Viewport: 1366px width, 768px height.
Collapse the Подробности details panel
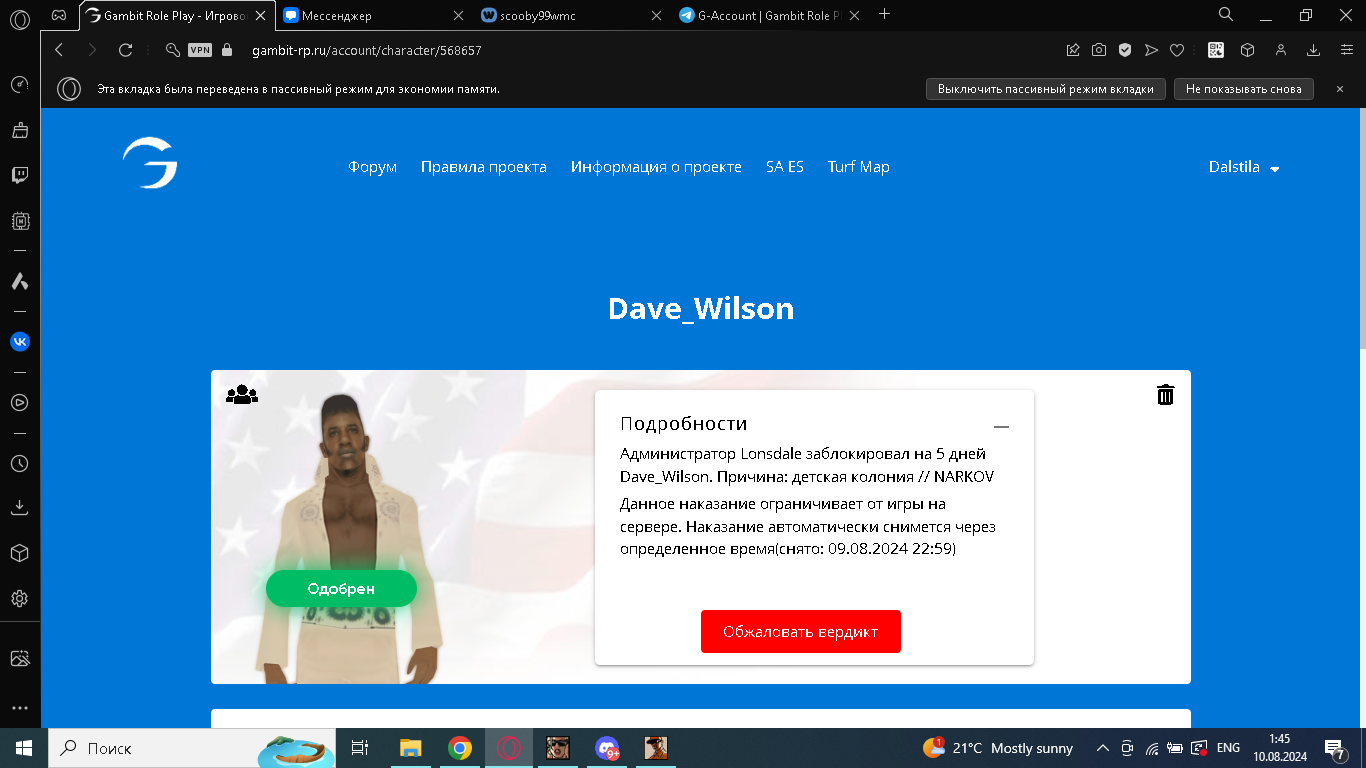pyautogui.click(x=1001, y=426)
